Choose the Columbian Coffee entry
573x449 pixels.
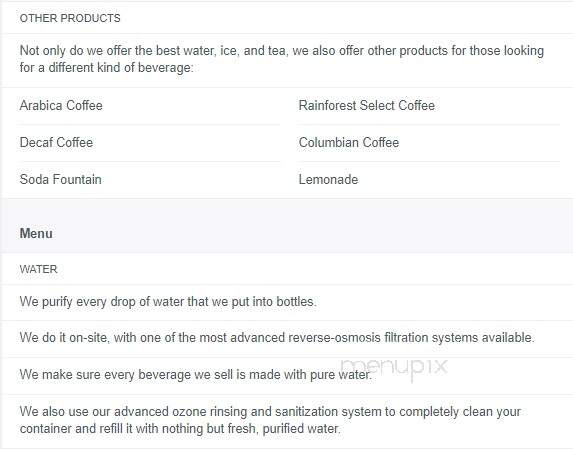click(349, 142)
